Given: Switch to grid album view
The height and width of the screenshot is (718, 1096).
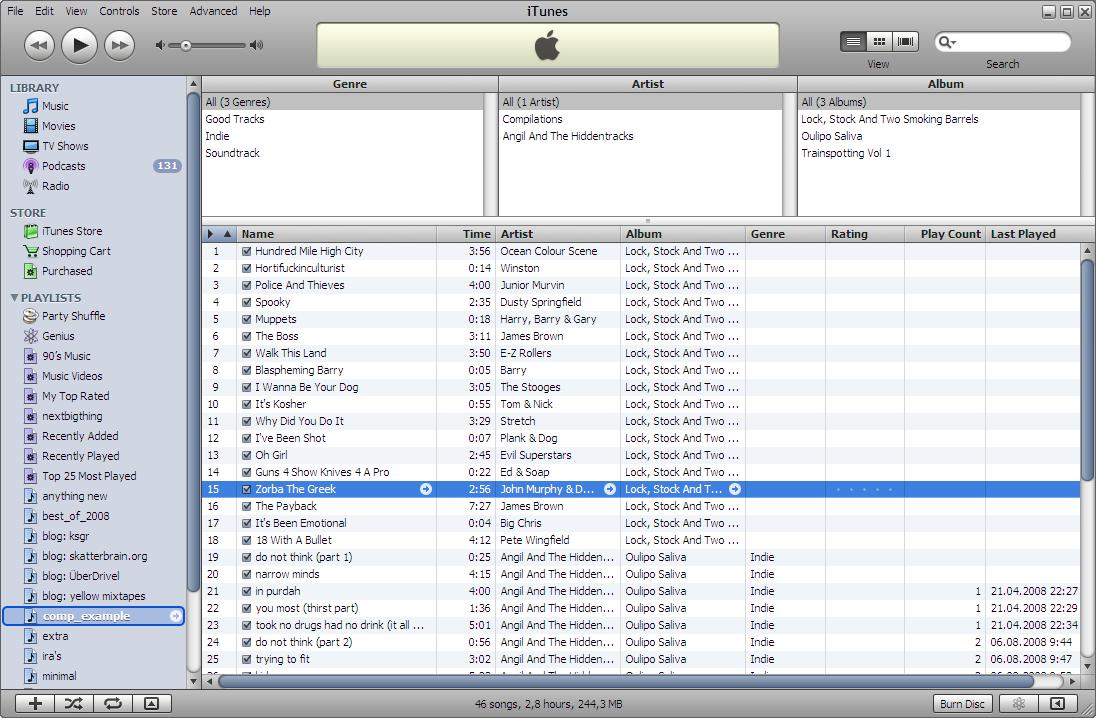Looking at the screenshot, I should pyautogui.click(x=879, y=41).
